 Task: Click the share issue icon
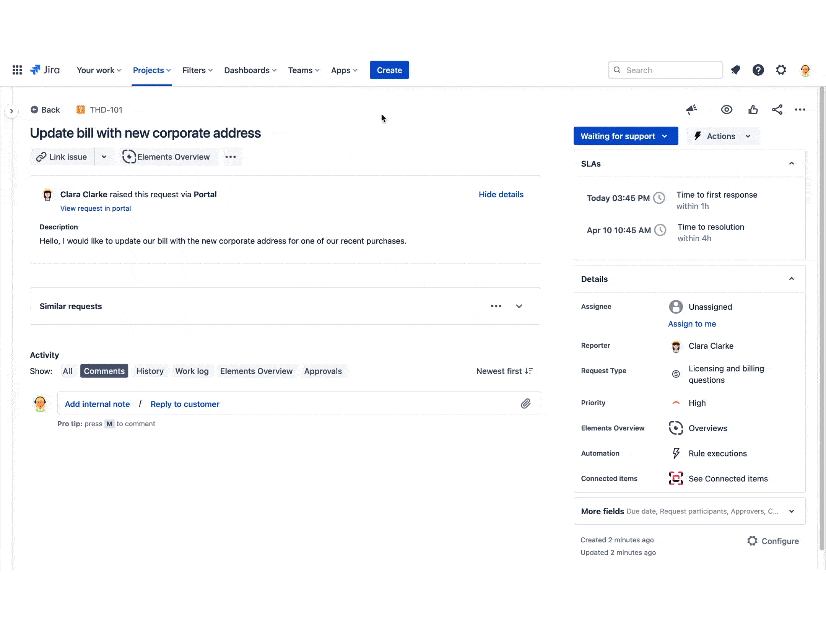777,110
